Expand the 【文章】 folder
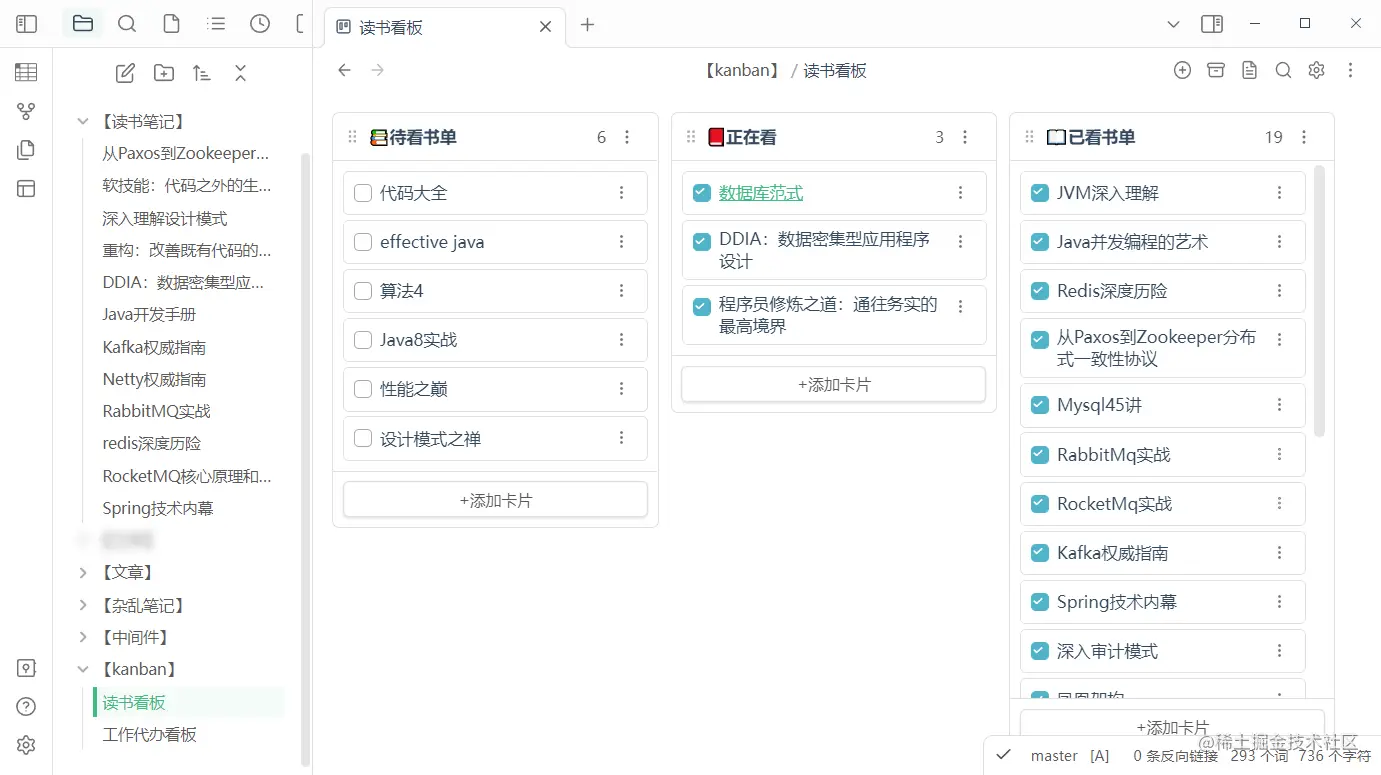Viewport: 1381px width, 775px height. click(83, 572)
